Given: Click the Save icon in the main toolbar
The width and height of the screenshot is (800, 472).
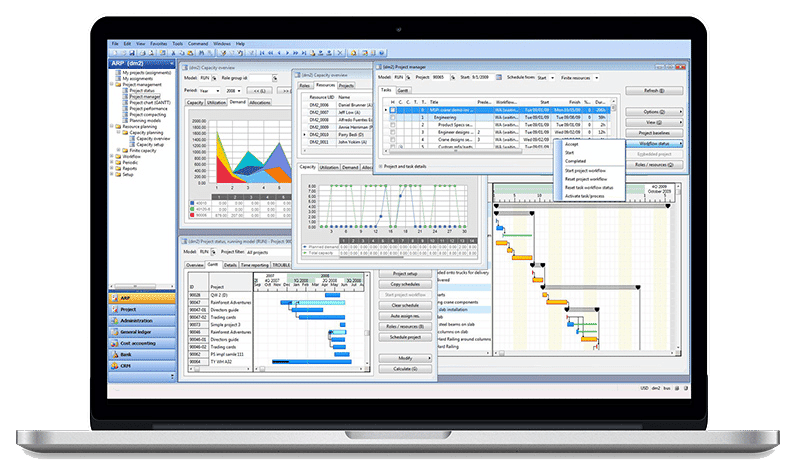Looking at the screenshot, I should (x=131, y=53).
